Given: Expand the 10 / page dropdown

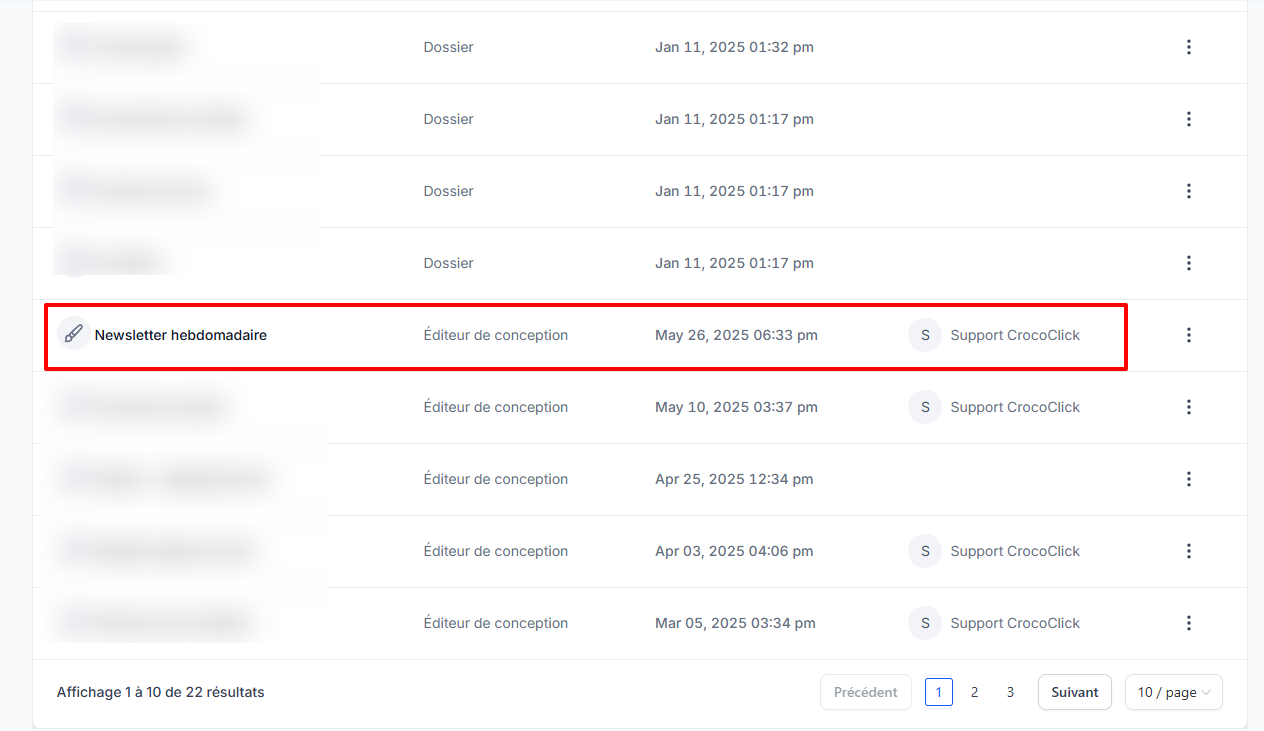Looking at the screenshot, I should [1173, 692].
